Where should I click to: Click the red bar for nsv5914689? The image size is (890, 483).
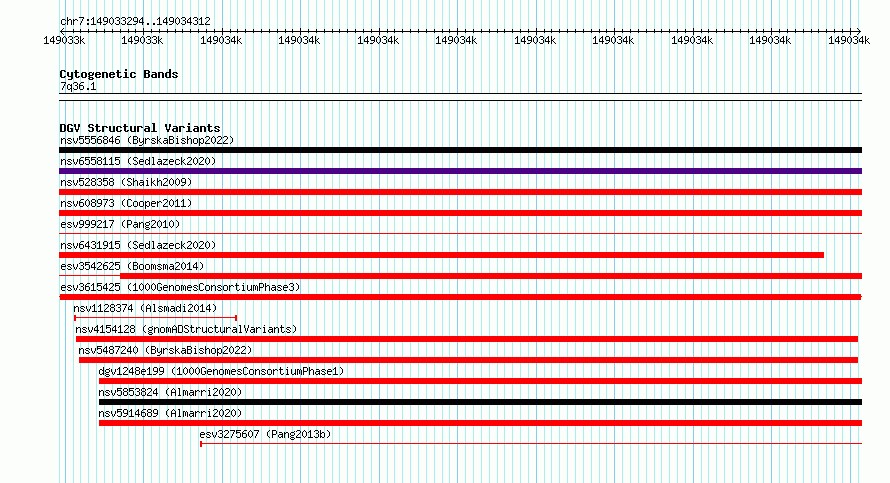[480, 423]
